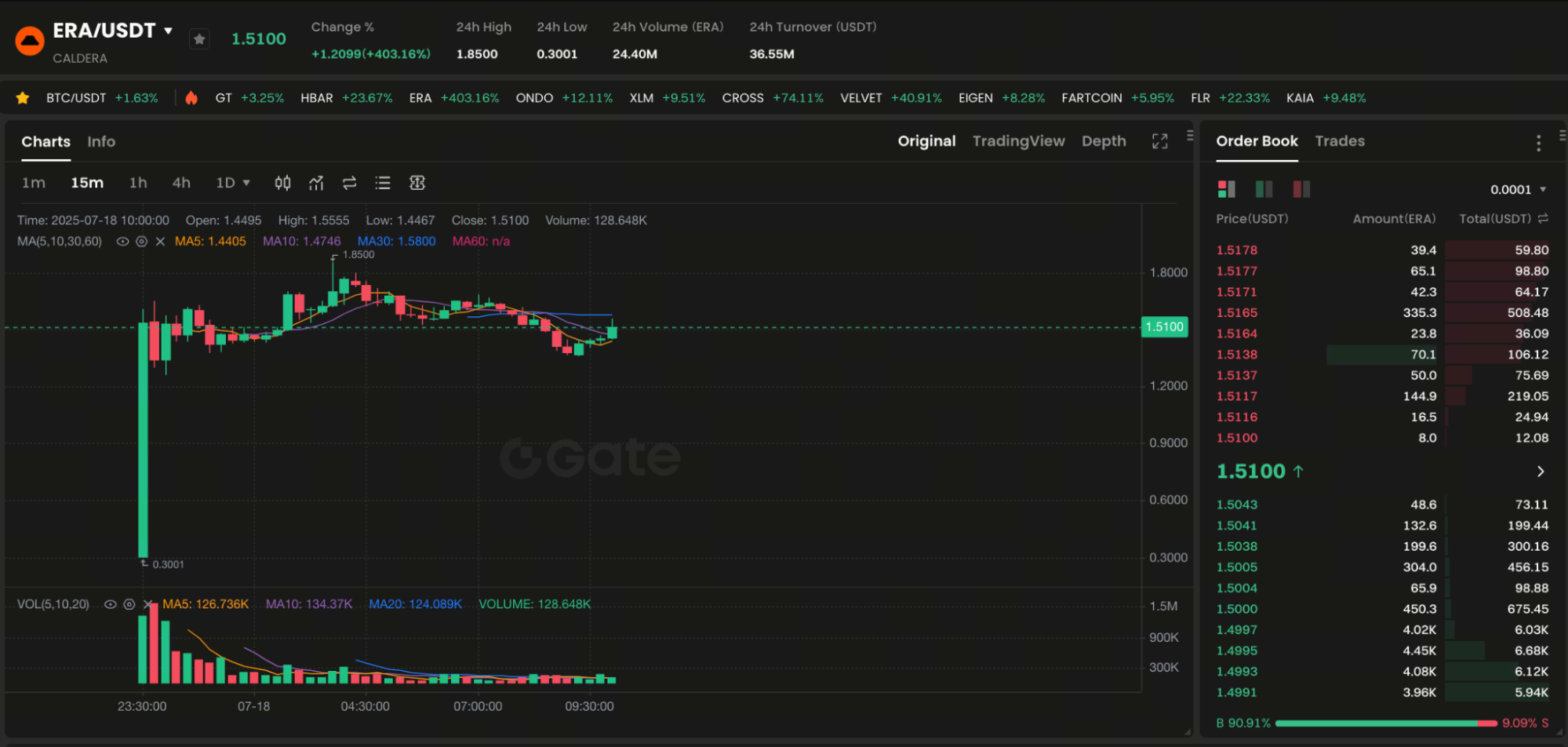Switch Total column unit with swap icon

1543,219
